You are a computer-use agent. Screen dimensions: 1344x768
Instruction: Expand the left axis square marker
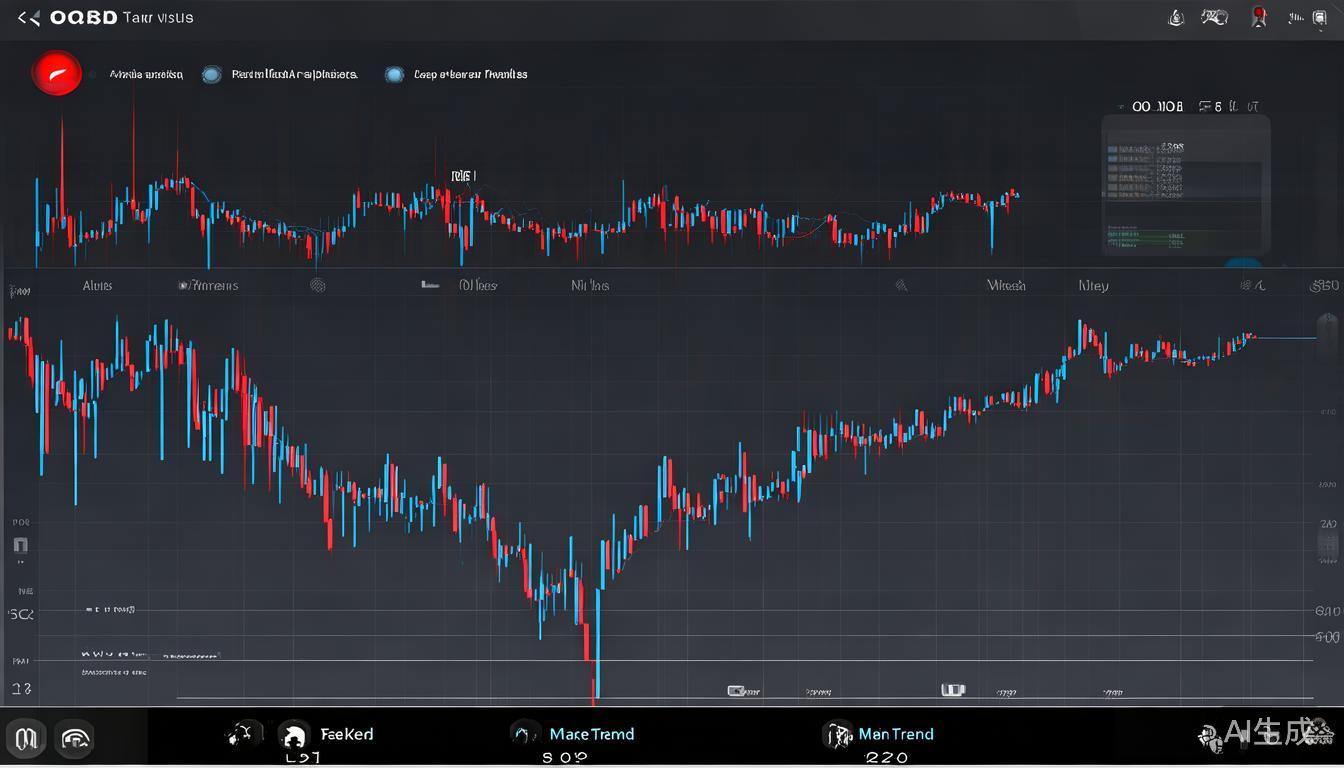click(20, 546)
